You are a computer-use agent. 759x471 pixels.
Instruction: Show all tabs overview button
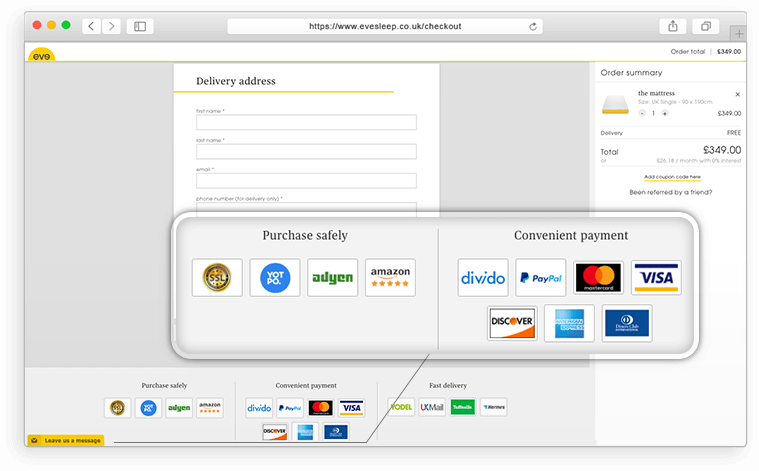pyautogui.click(x=706, y=26)
